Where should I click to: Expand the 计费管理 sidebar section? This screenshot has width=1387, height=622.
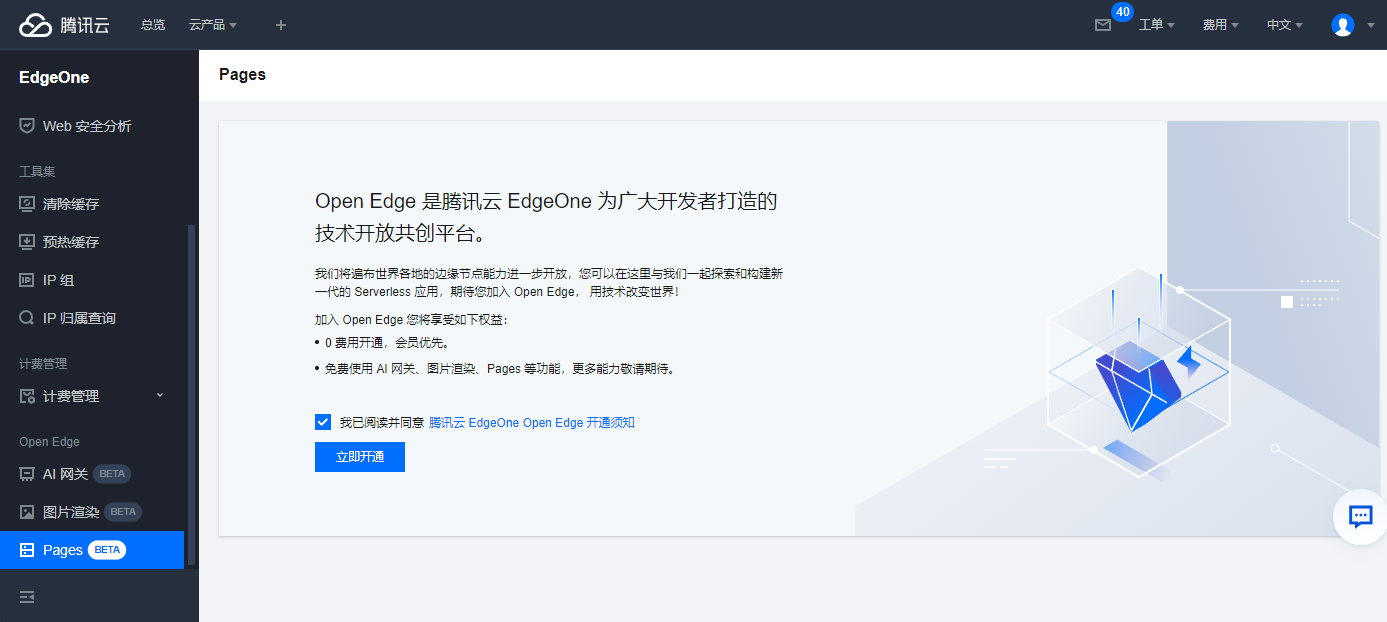pyautogui.click(x=86, y=395)
